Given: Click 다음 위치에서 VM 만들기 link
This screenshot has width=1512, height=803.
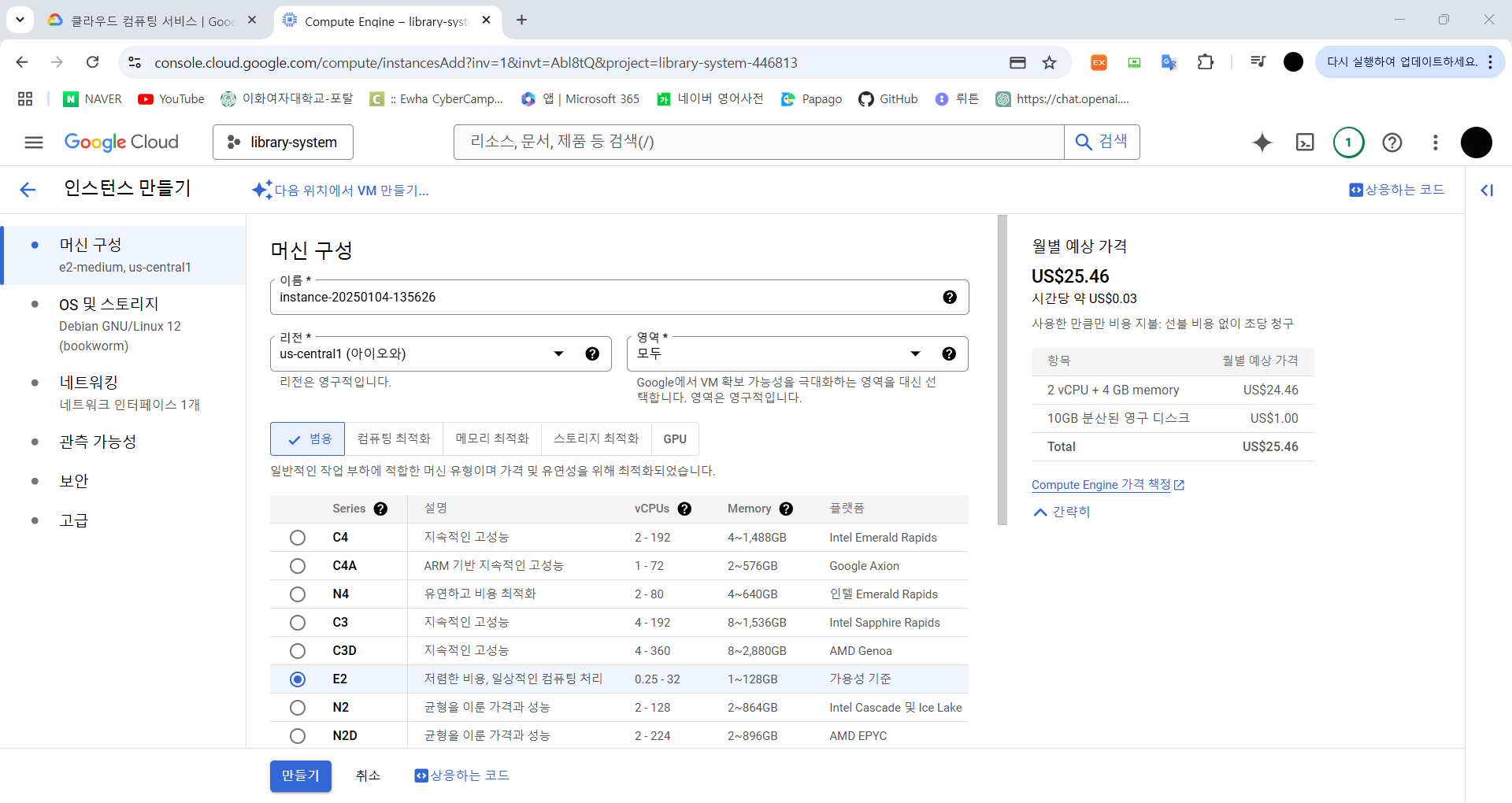Looking at the screenshot, I should [x=341, y=191].
